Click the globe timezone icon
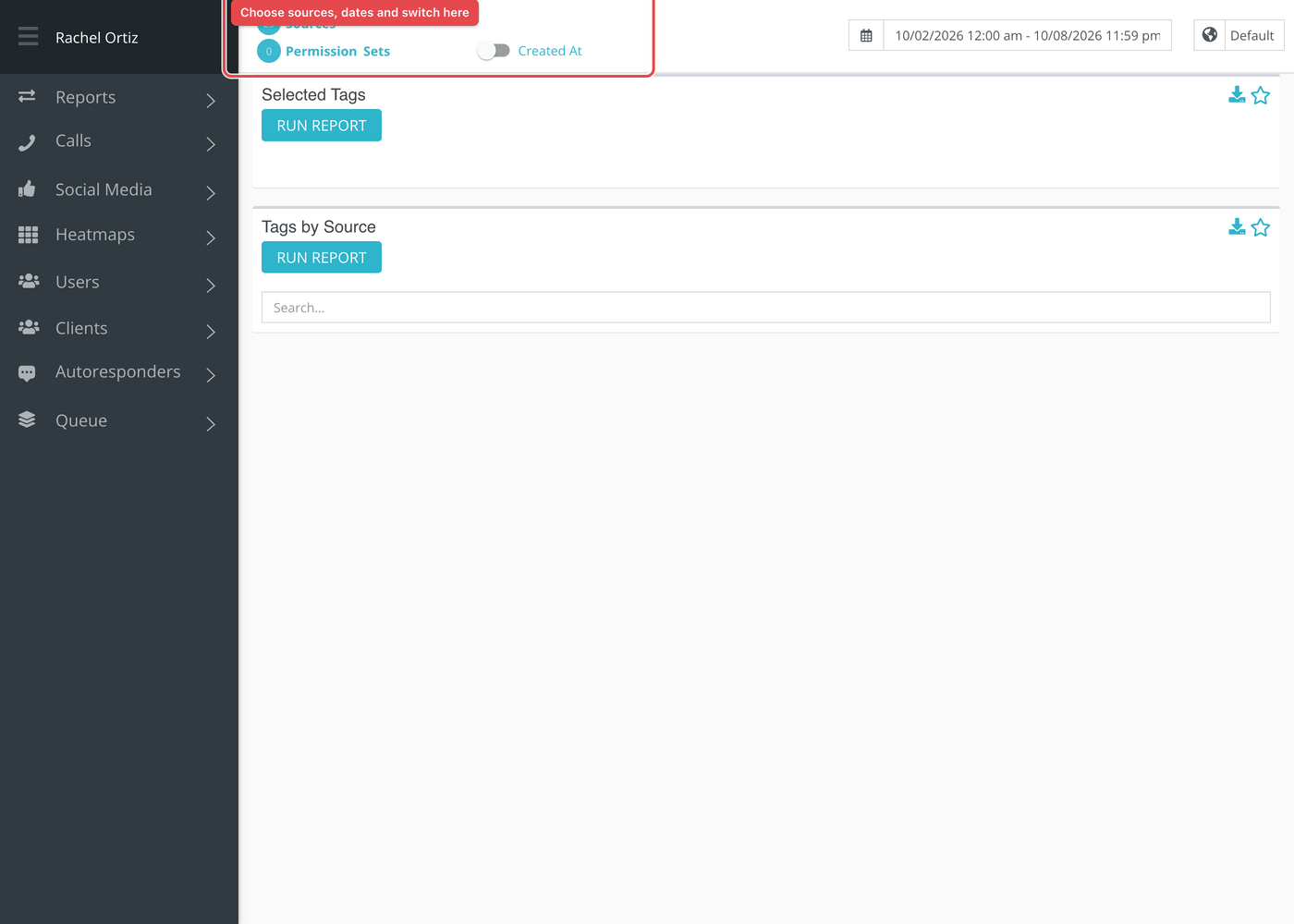 coord(1209,35)
